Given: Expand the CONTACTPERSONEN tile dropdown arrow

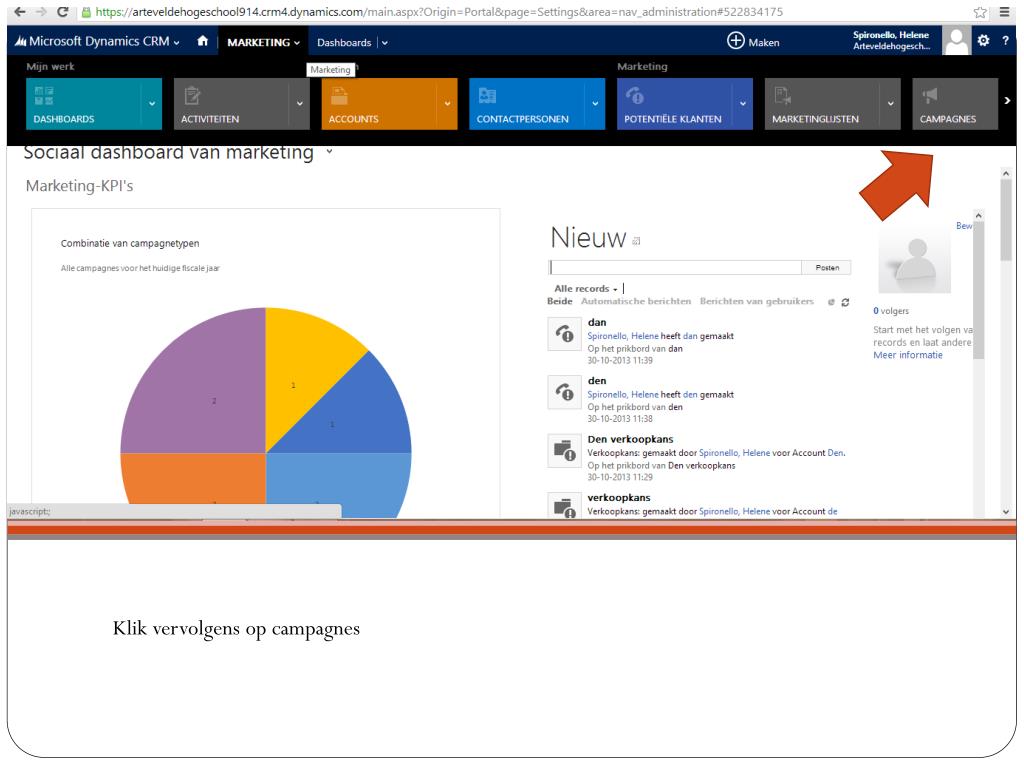Looking at the screenshot, I should pos(595,104).
